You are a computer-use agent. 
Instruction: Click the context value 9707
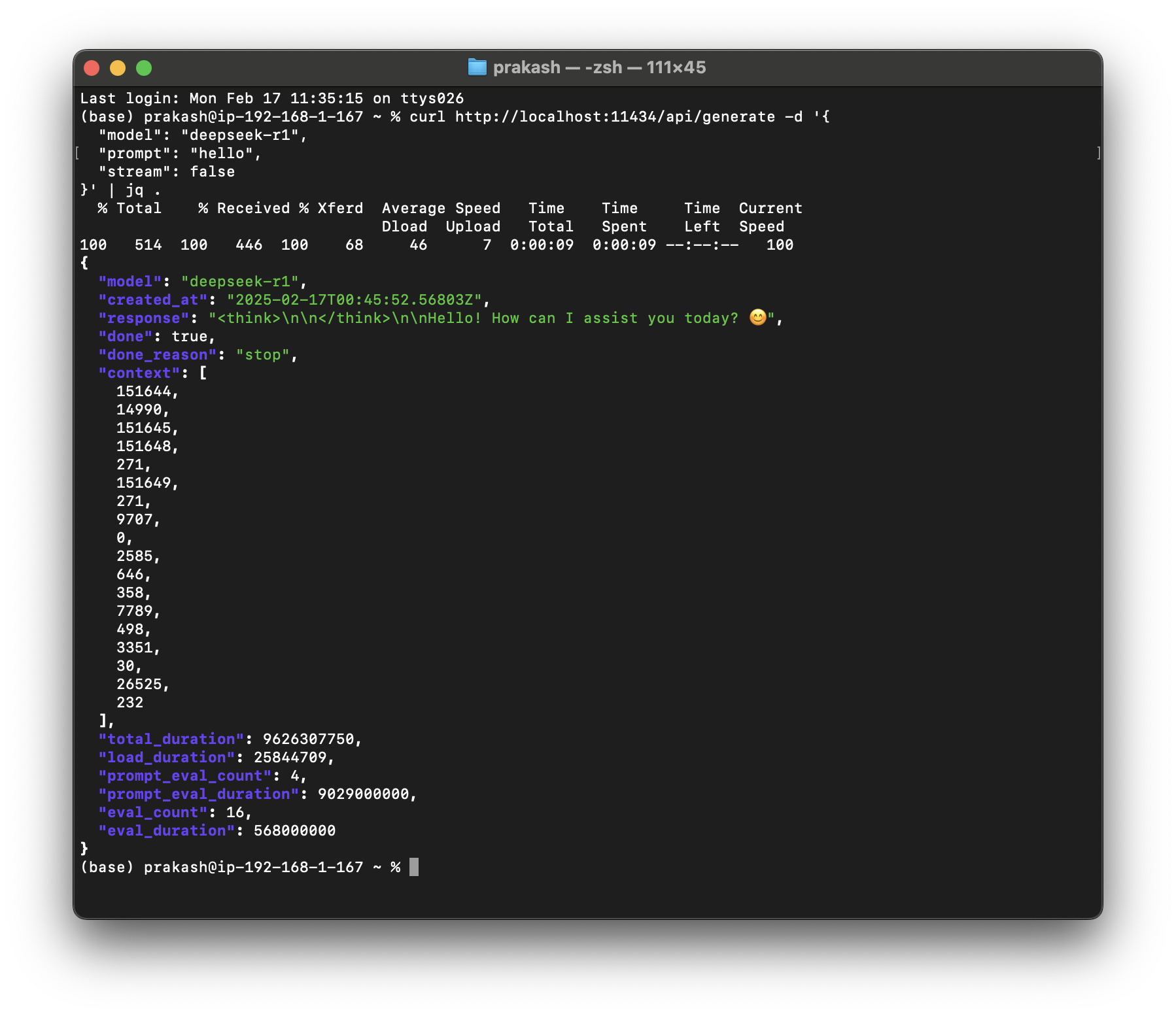click(x=135, y=520)
